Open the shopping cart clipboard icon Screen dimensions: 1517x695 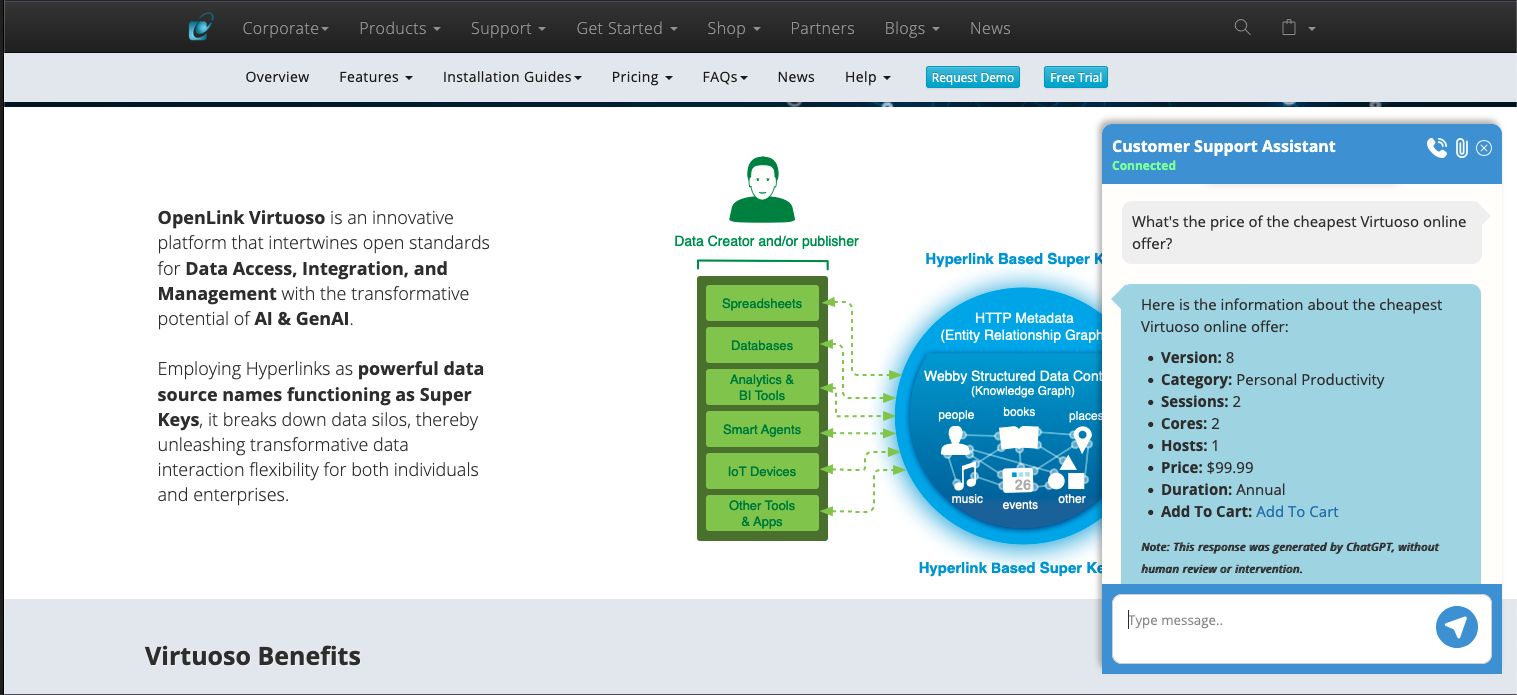(x=1289, y=27)
